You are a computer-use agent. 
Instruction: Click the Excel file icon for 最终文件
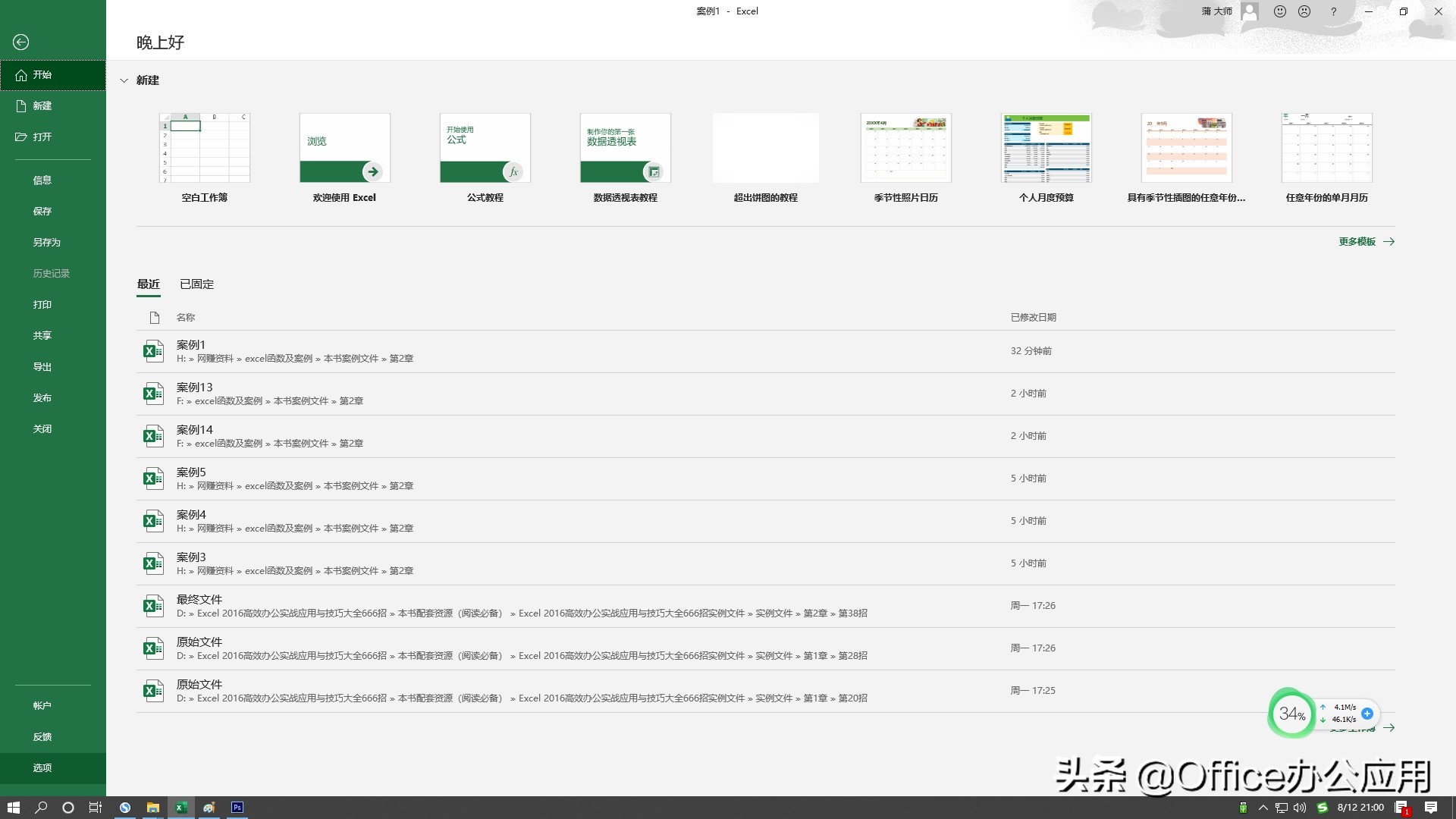click(x=154, y=606)
